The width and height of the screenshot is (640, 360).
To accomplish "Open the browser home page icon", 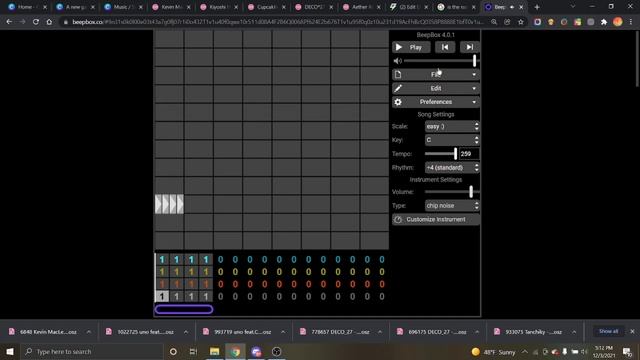I will 49,22.
